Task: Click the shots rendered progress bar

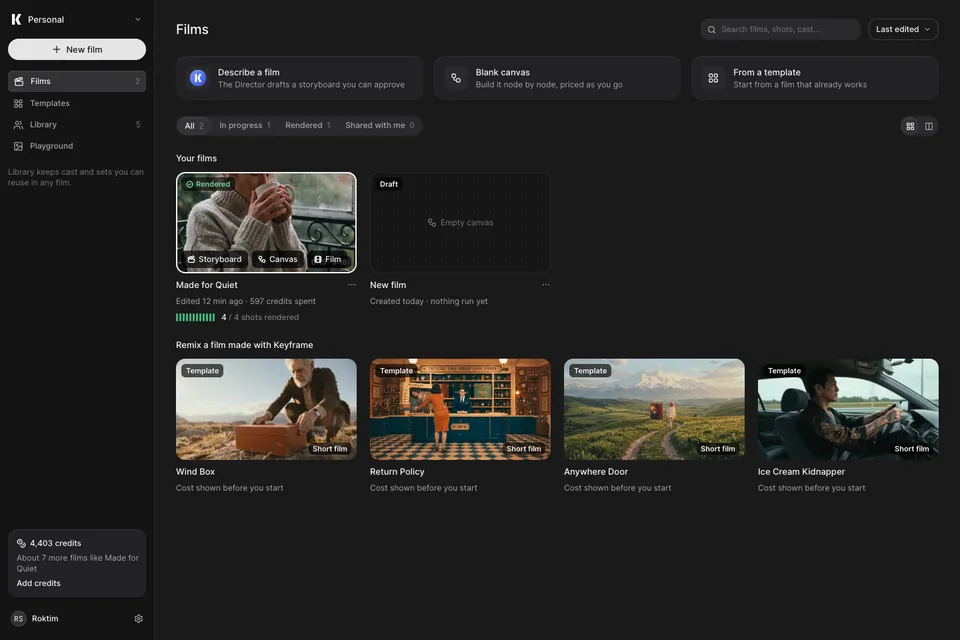Action: pos(195,317)
